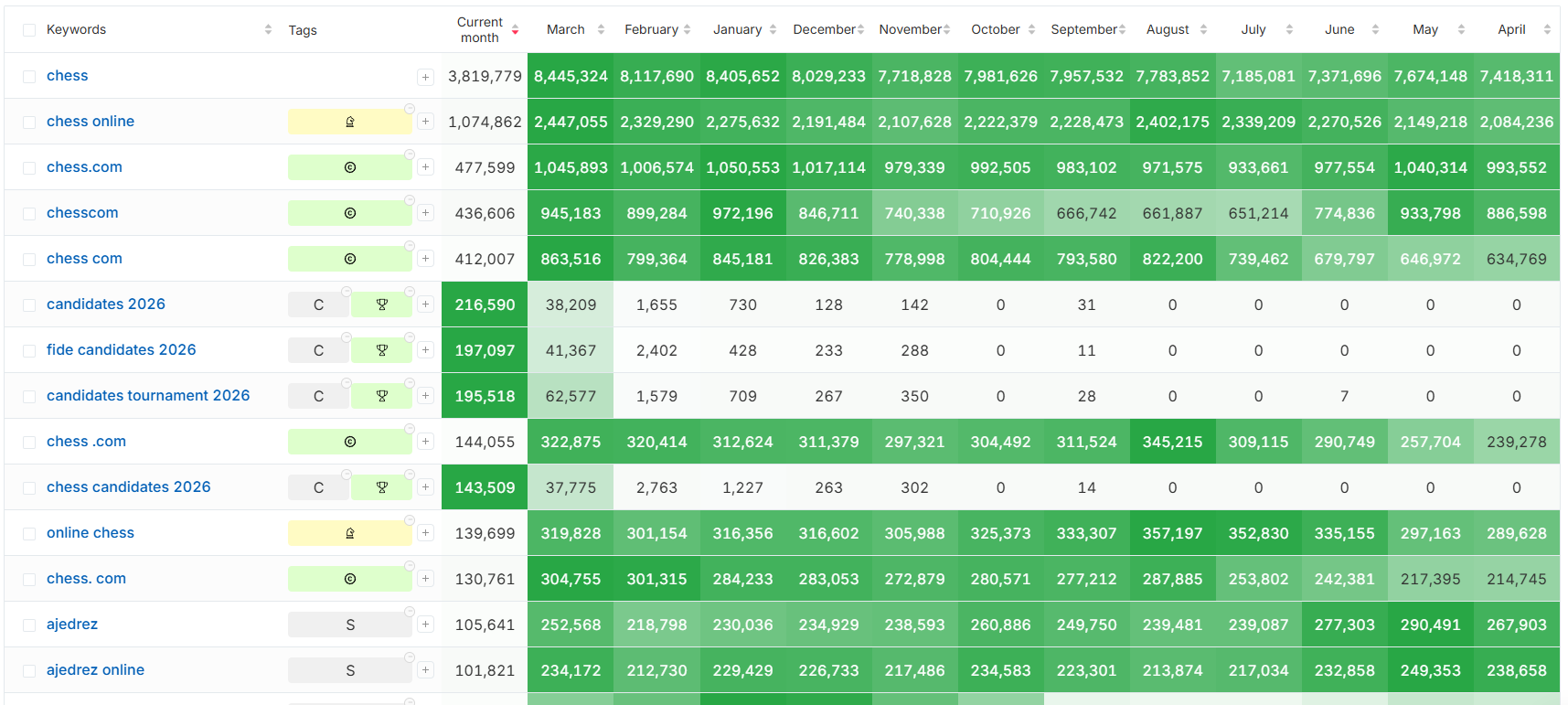Select the candidates tournament 2026 row checkbox
The width and height of the screenshot is (1568, 705).
point(29,397)
